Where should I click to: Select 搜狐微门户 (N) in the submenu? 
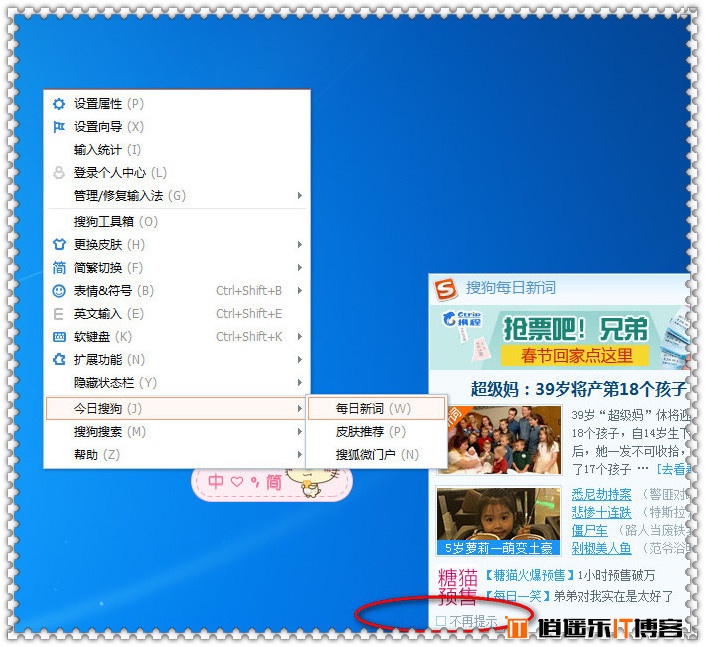[376, 455]
